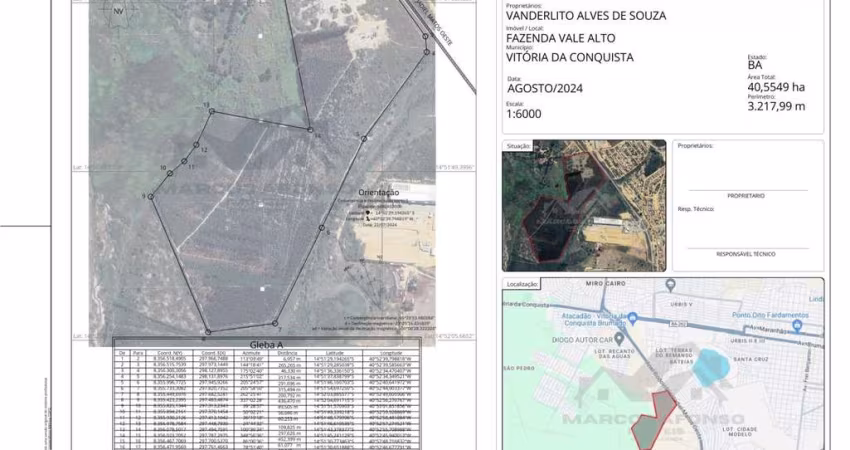850x450 pixels.
Task: Click SANTA CRUZ neighborhood label
Action: (x=751, y=359)
